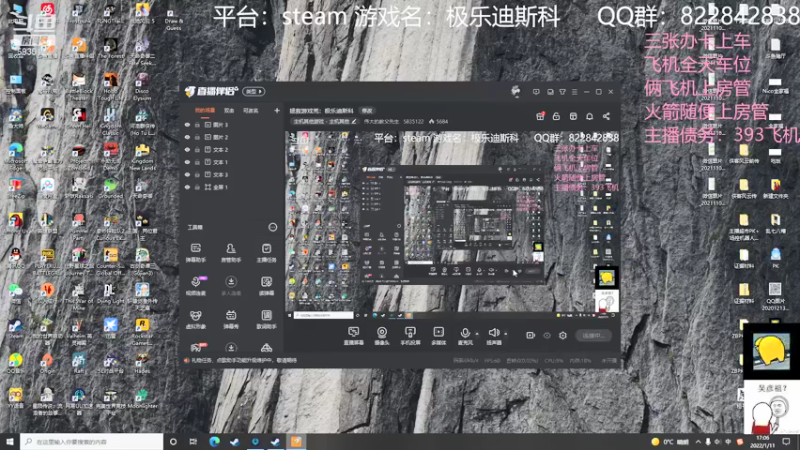Mute the 扬声器 speaker
800x450 pixels.
493,336
